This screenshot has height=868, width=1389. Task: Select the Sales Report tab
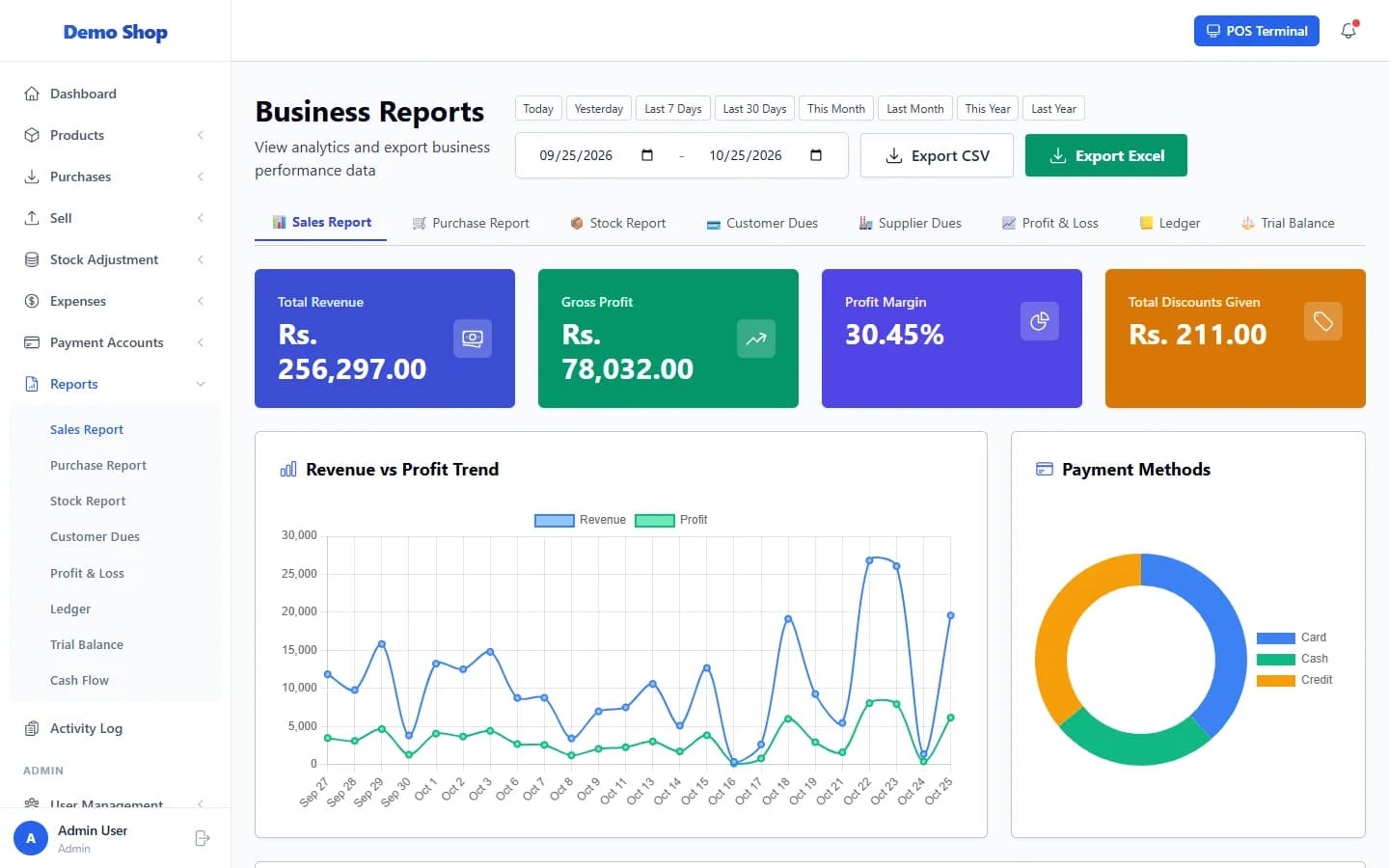[x=321, y=223]
